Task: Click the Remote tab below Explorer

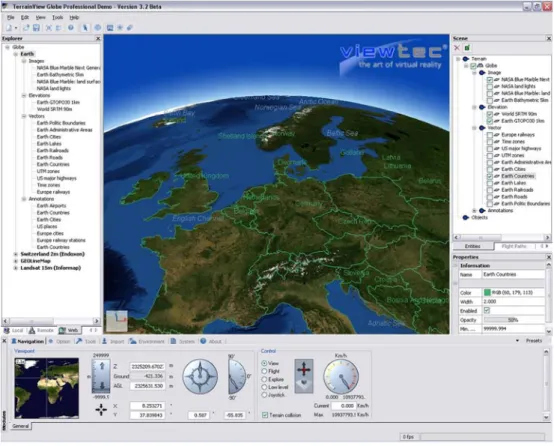Action: click(42, 330)
